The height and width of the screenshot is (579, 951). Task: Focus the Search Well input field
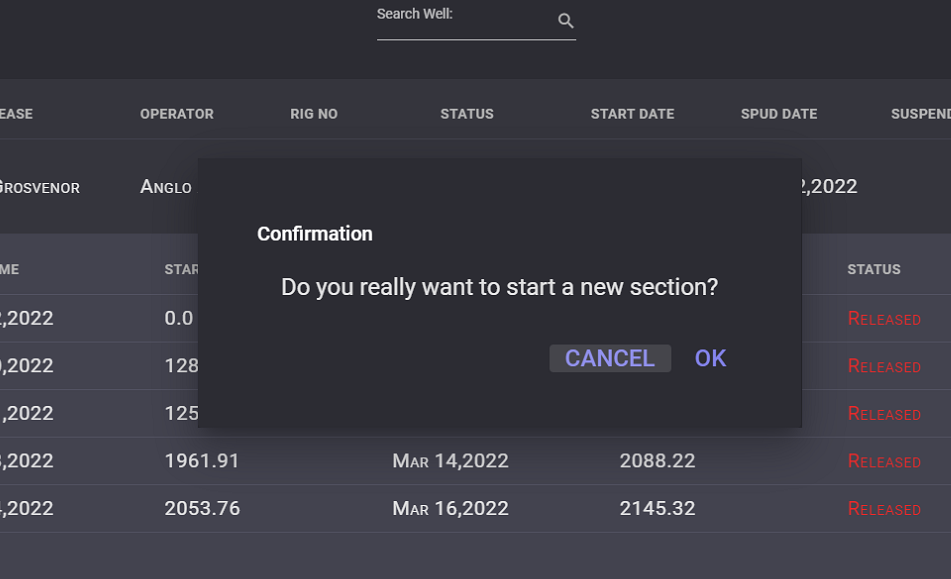pos(465,22)
